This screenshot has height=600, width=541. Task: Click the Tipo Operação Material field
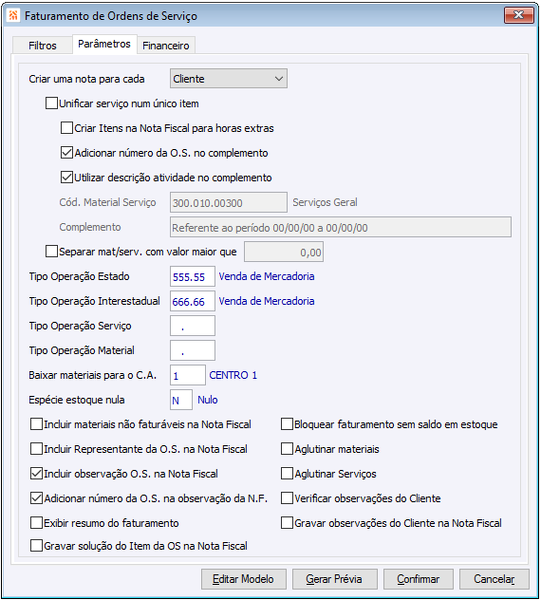pyautogui.click(x=192, y=351)
